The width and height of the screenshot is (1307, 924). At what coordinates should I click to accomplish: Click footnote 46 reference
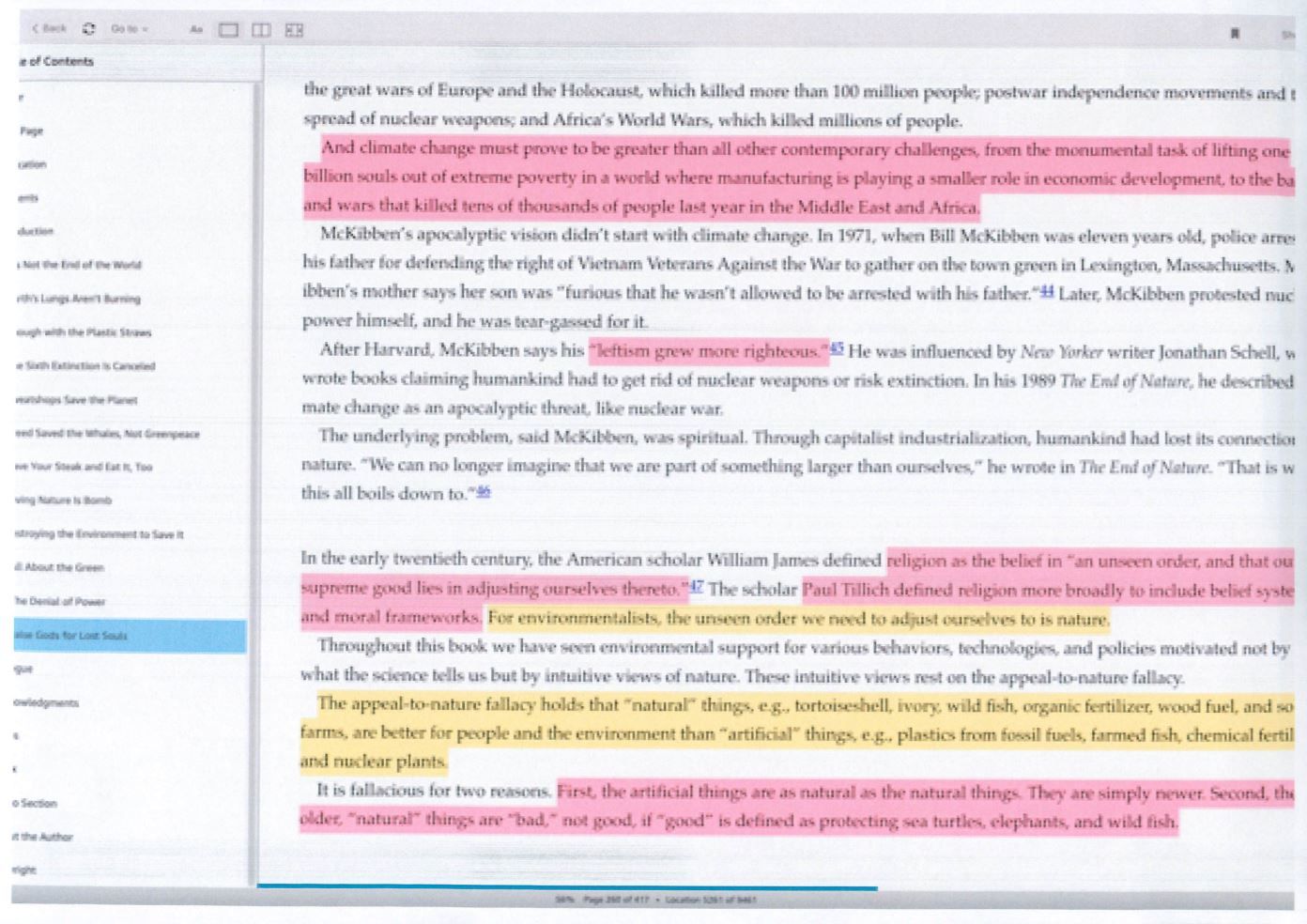tap(483, 491)
